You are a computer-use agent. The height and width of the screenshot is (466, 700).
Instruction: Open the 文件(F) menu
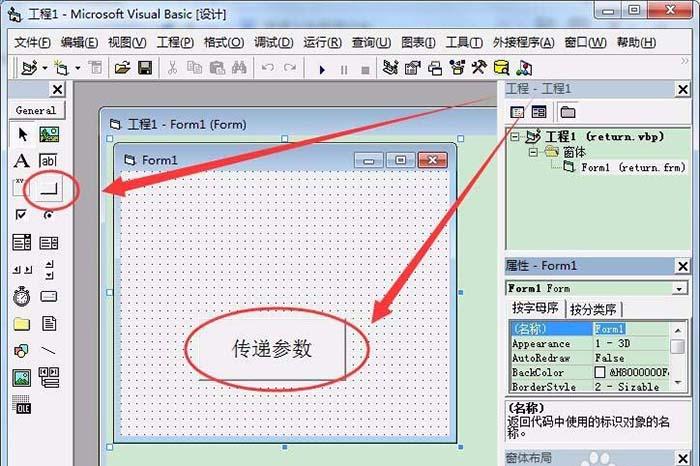click(32, 42)
